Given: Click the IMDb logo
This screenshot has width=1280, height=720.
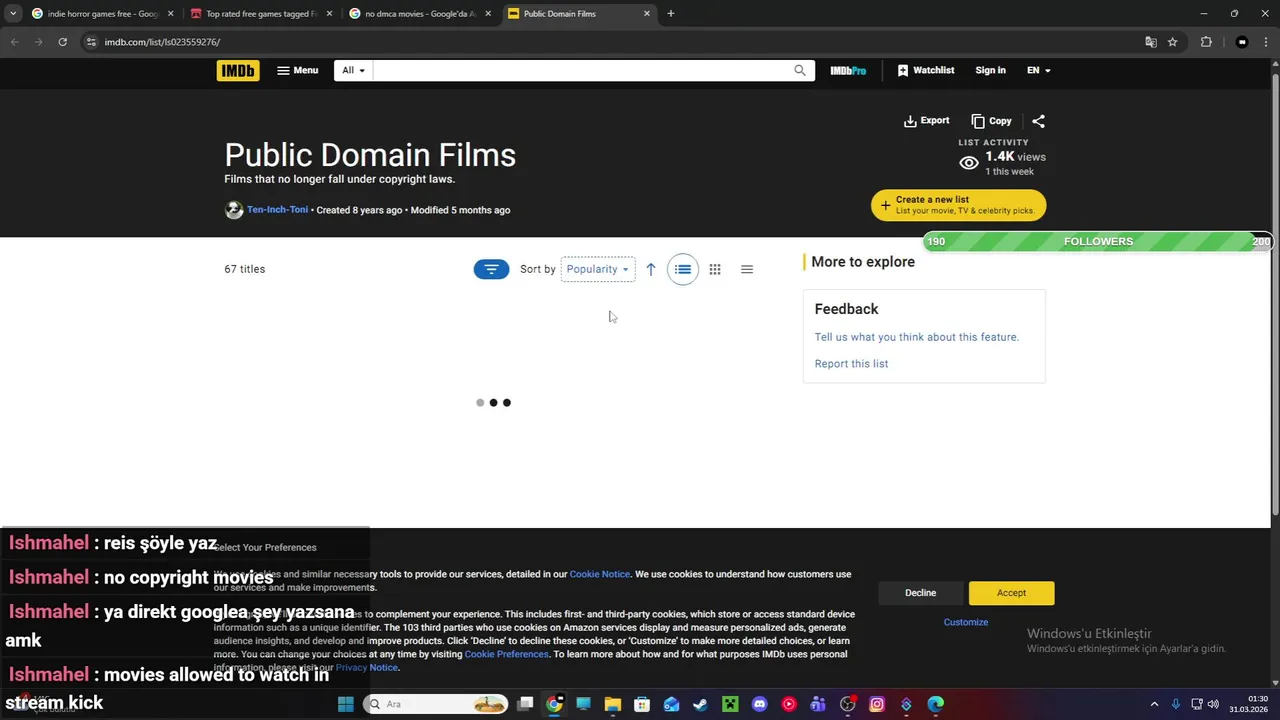Looking at the screenshot, I should tap(238, 70).
